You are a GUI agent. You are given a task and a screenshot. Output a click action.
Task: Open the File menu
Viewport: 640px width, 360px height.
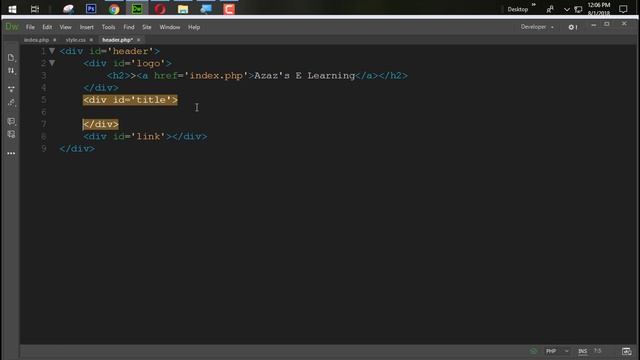30,27
